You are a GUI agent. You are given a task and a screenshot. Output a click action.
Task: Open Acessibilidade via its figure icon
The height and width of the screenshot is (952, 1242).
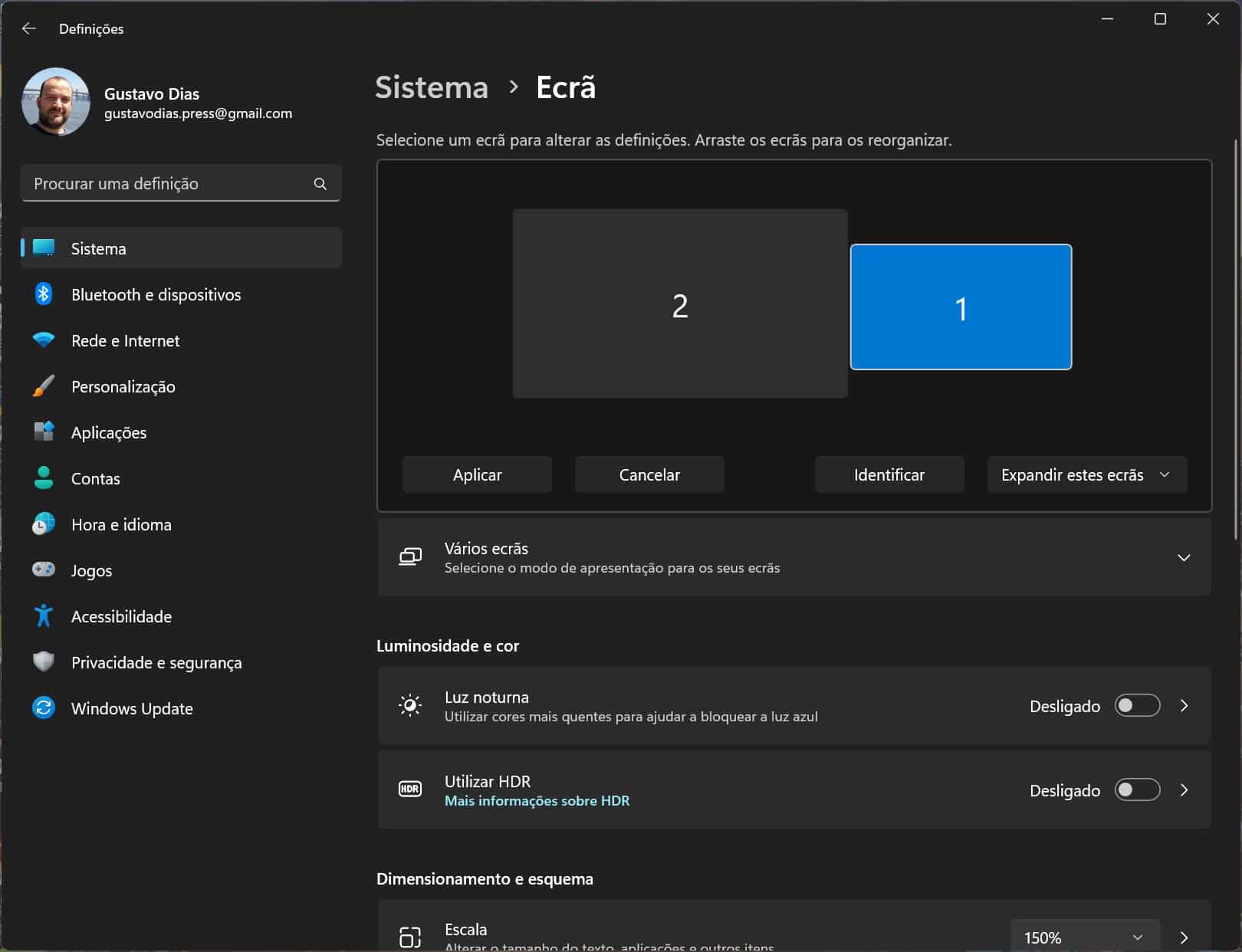coord(44,616)
